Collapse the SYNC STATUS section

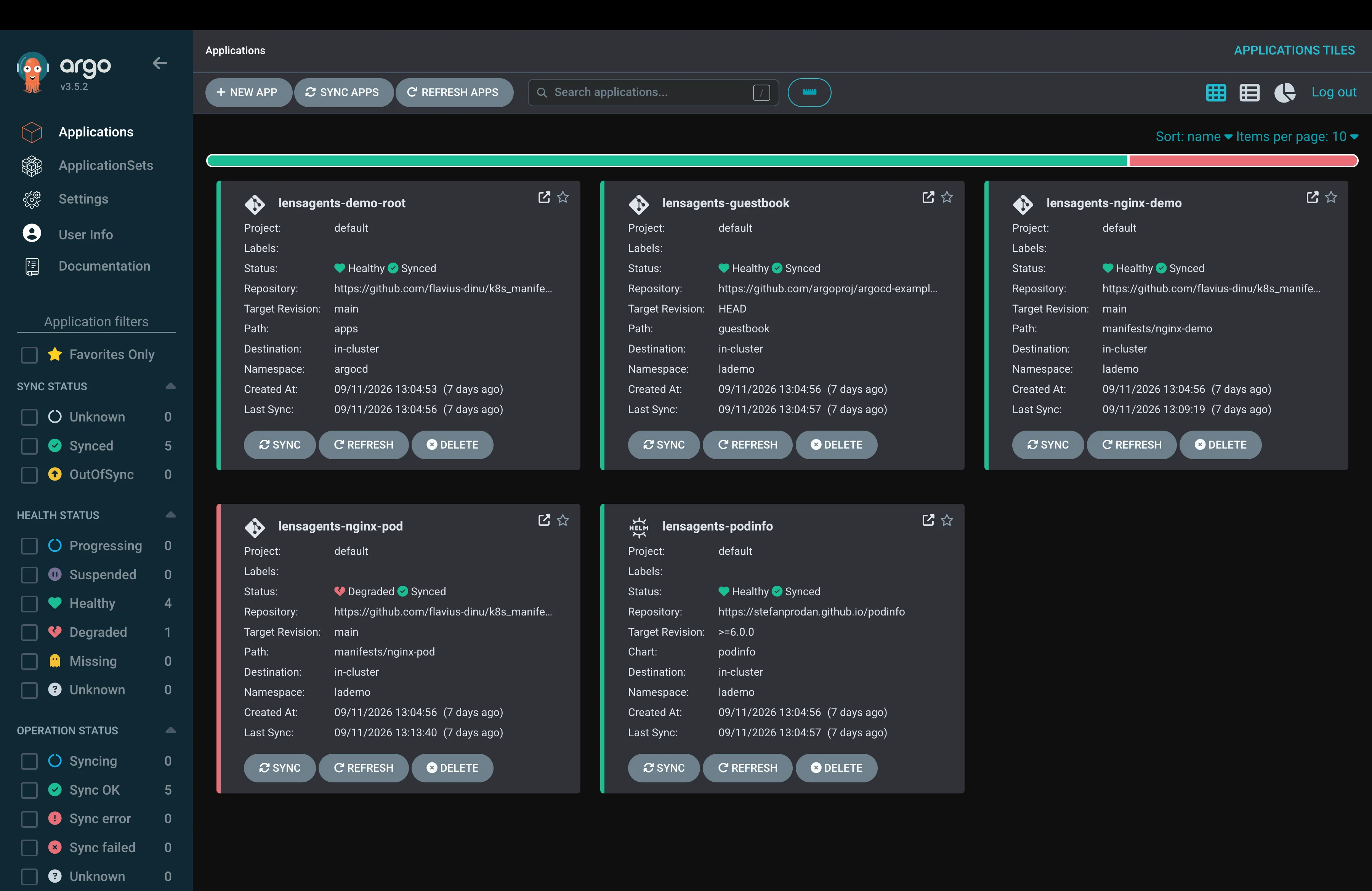pyautogui.click(x=170, y=386)
